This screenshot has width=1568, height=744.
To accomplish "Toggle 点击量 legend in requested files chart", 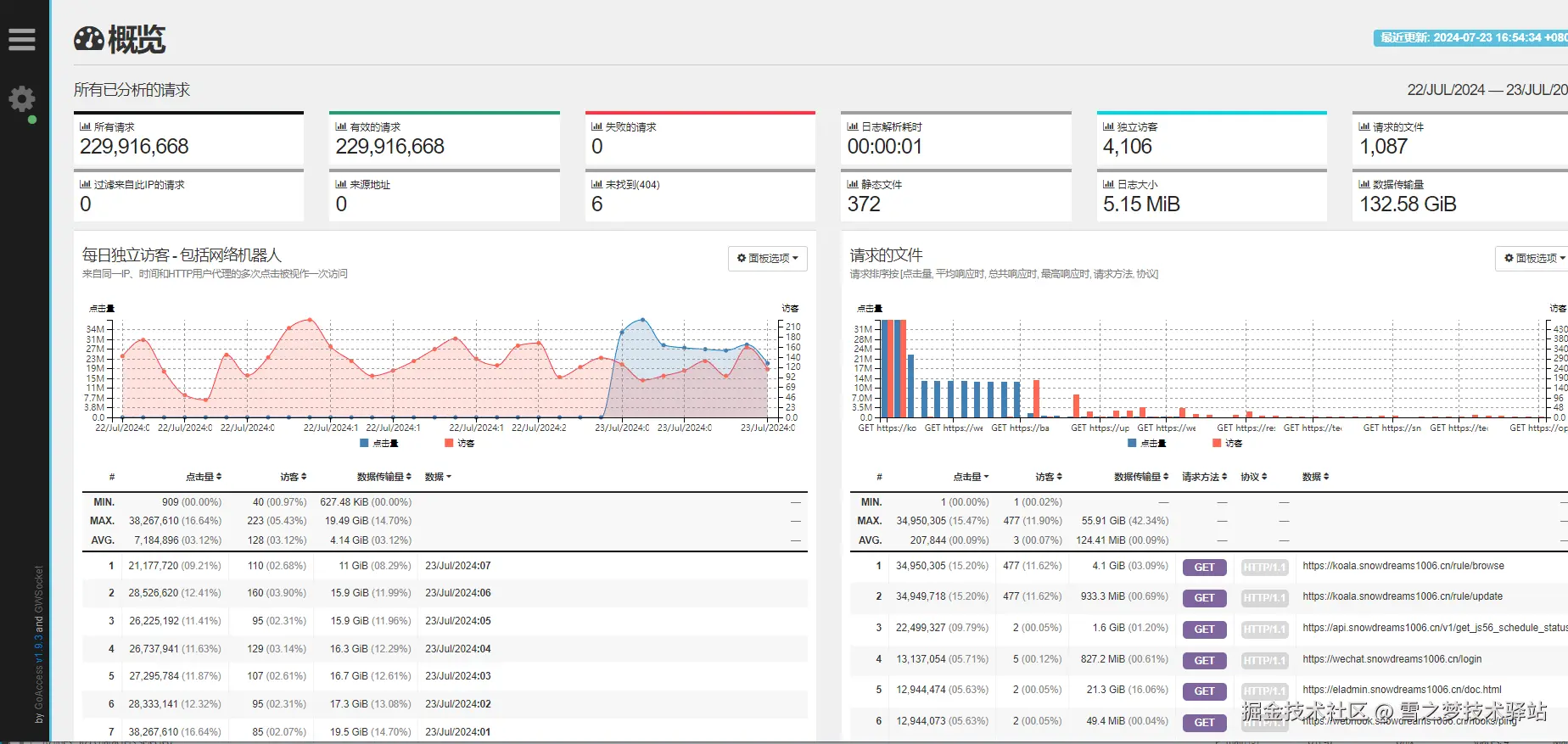I will click(x=1146, y=443).
